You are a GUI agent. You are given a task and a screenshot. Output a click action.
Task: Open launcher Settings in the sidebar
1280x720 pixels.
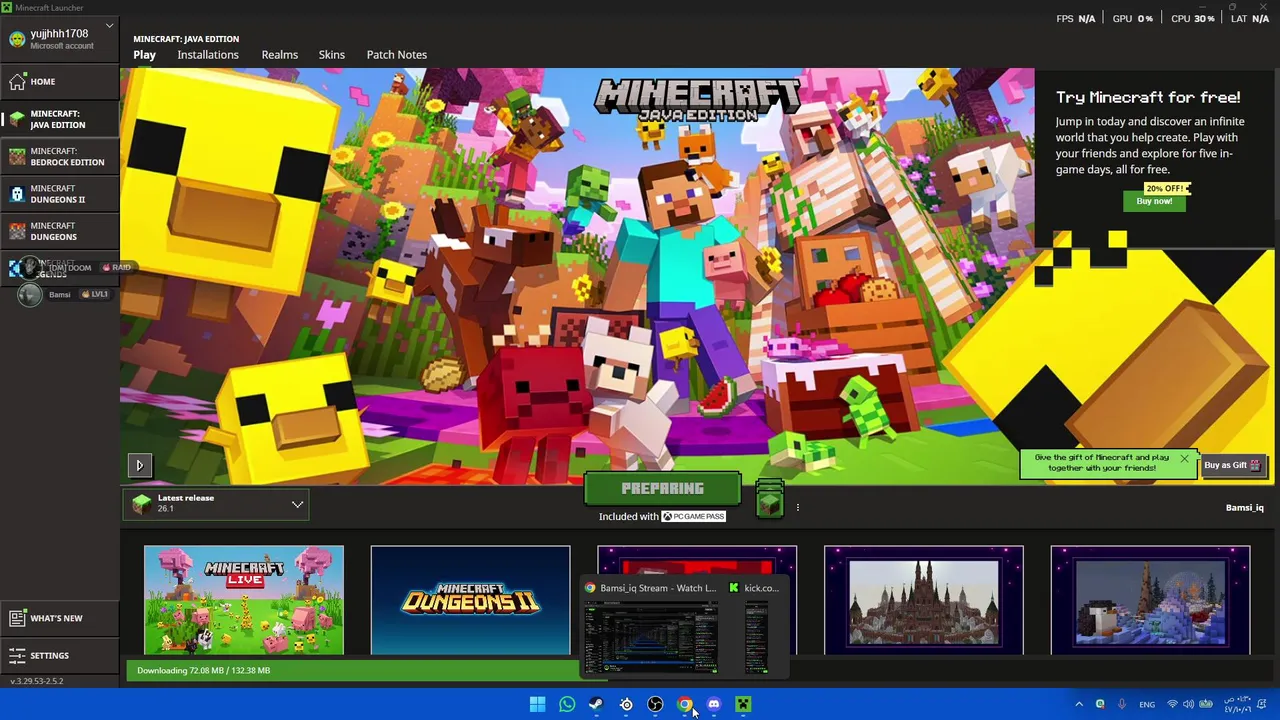pos(60,656)
